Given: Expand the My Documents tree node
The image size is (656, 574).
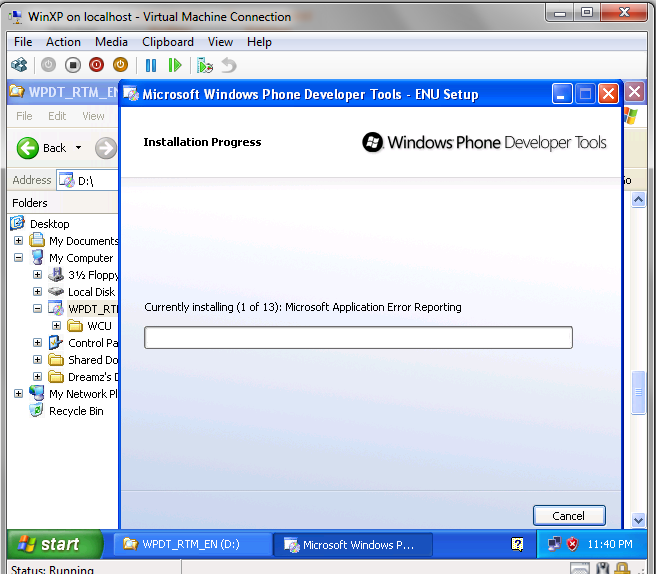Looking at the screenshot, I should pos(19,241).
